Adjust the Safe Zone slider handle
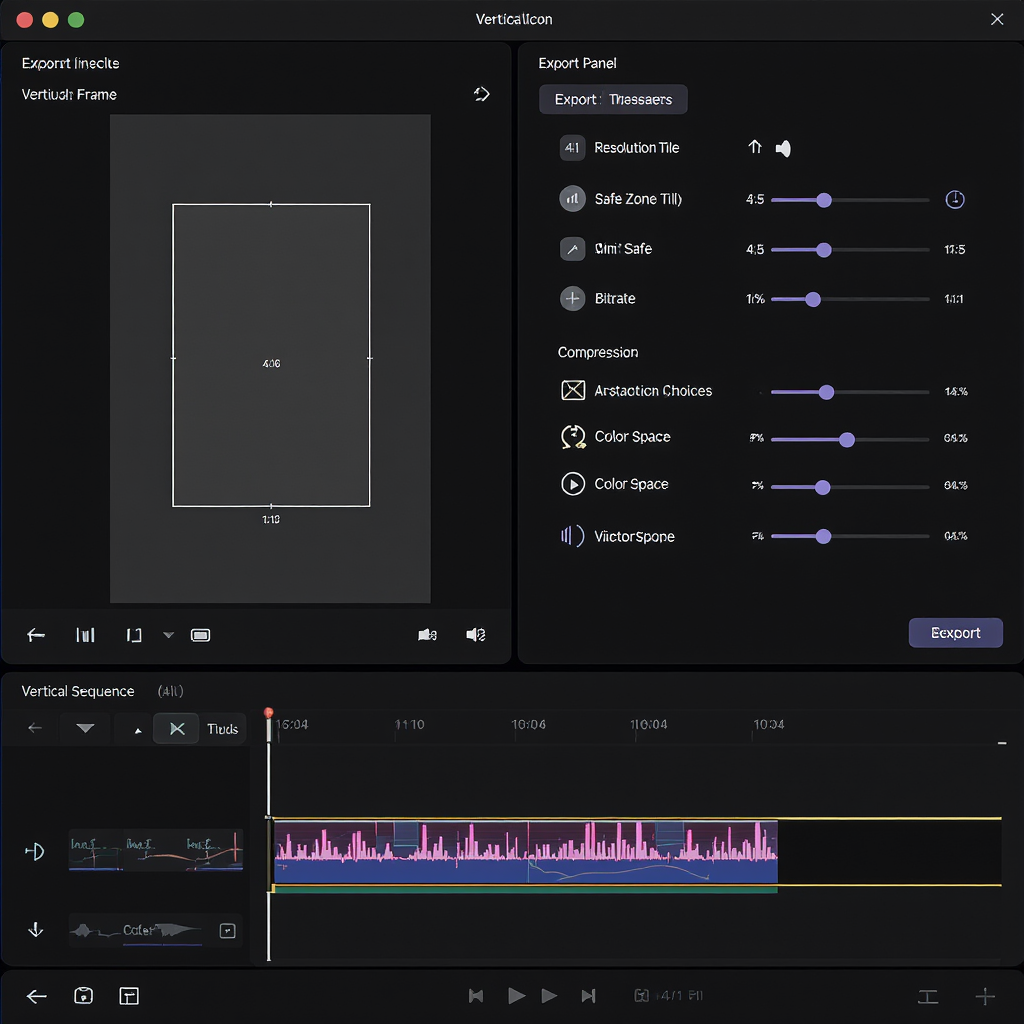This screenshot has height=1024, width=1024. point(824,200)
